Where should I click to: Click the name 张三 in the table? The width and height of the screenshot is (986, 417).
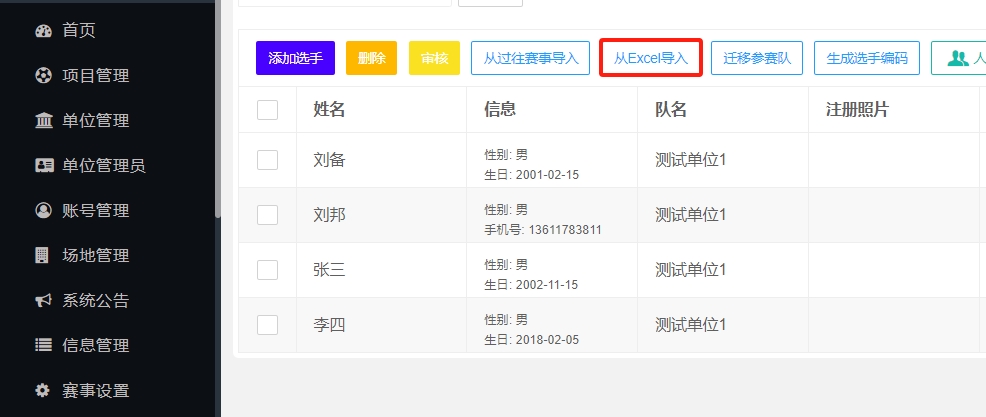point(330,270)
